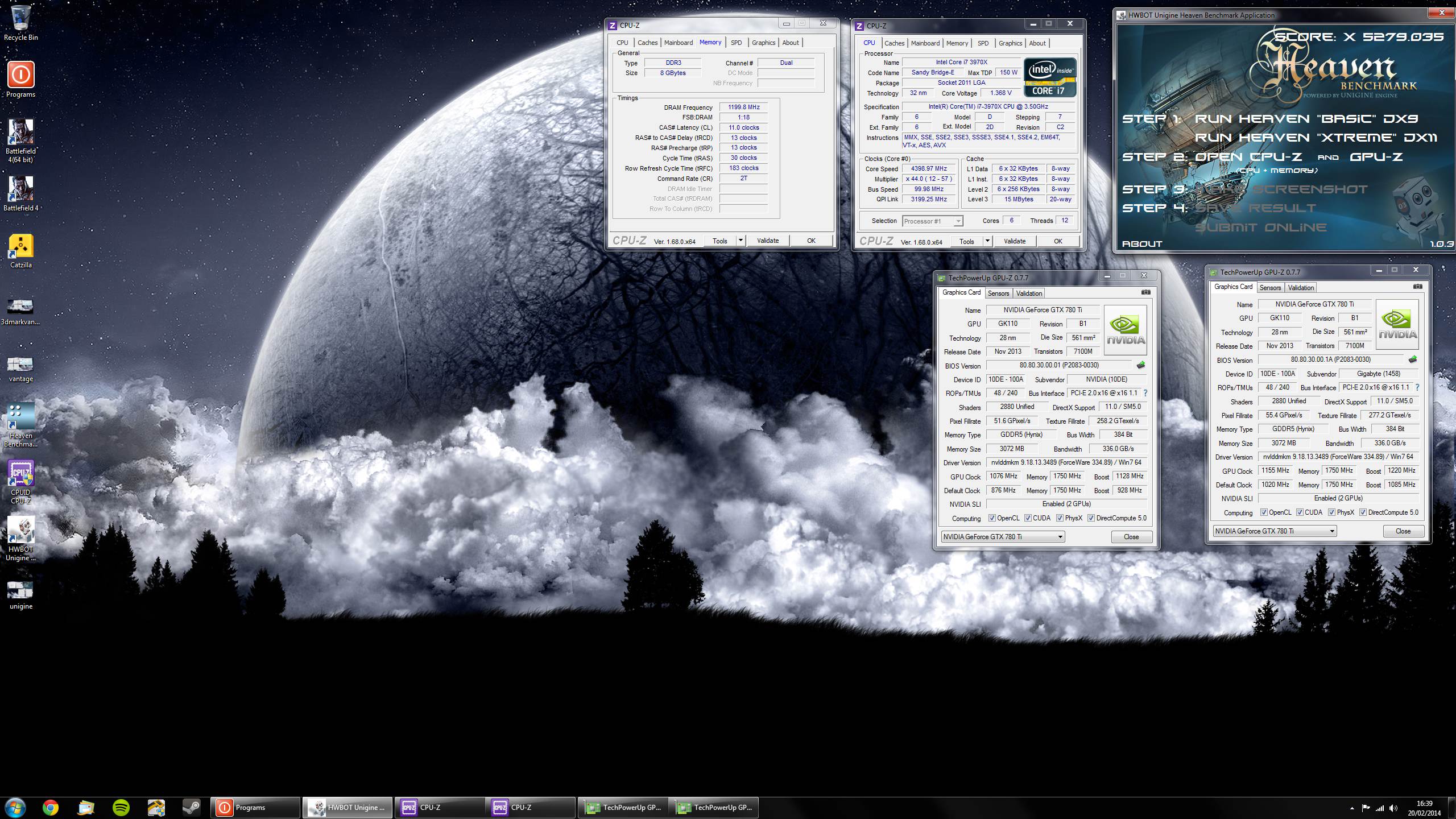Toggle PhysX checkbox in left GPU-Z

point(1060,518)
